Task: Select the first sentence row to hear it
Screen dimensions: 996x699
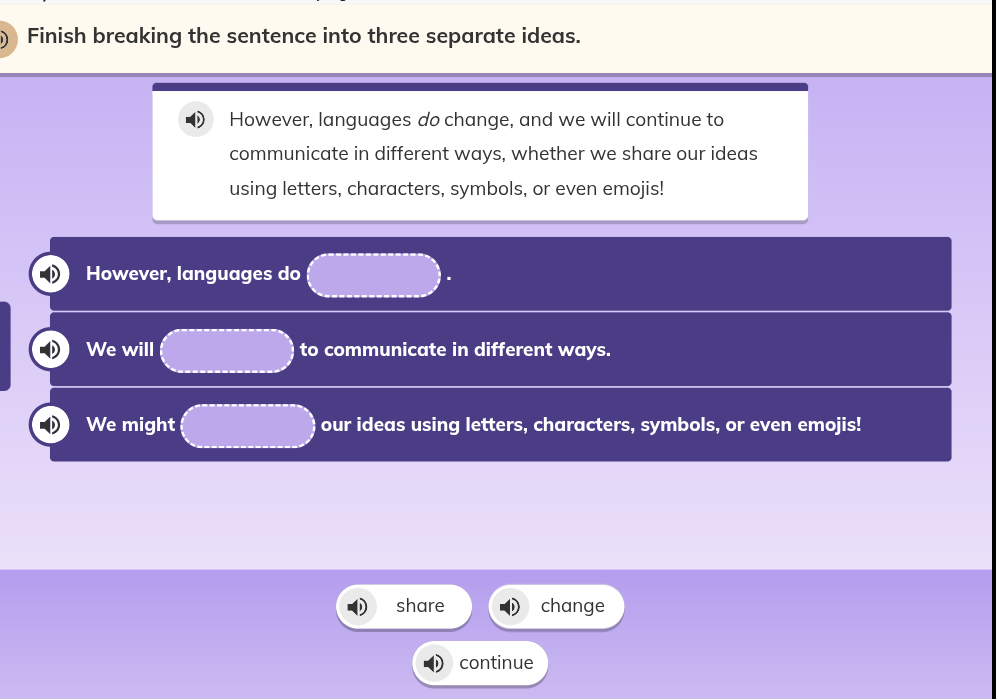Action: (x=600, y=273)
